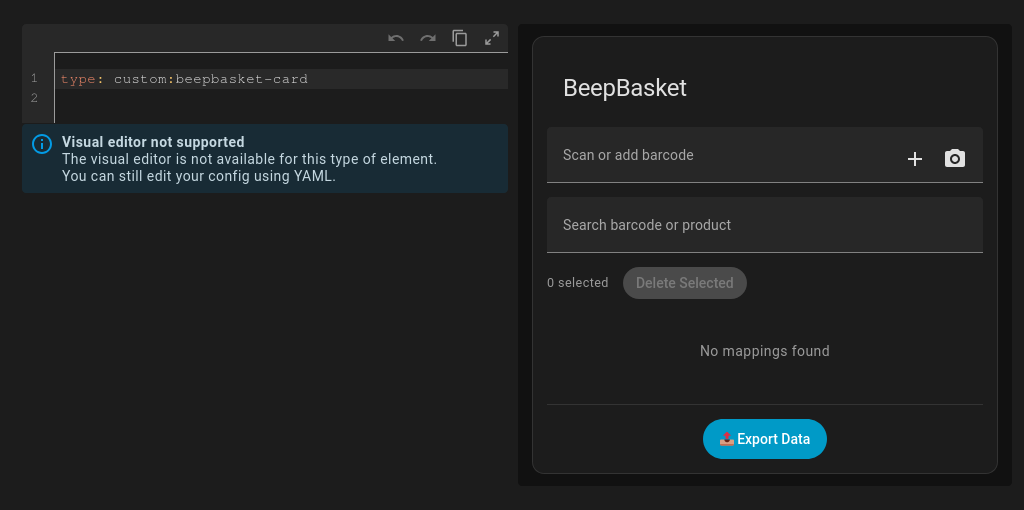Click the 'No mappings found' message
The width and height of the screenshot is (1024, 510).
pos(764,351)
